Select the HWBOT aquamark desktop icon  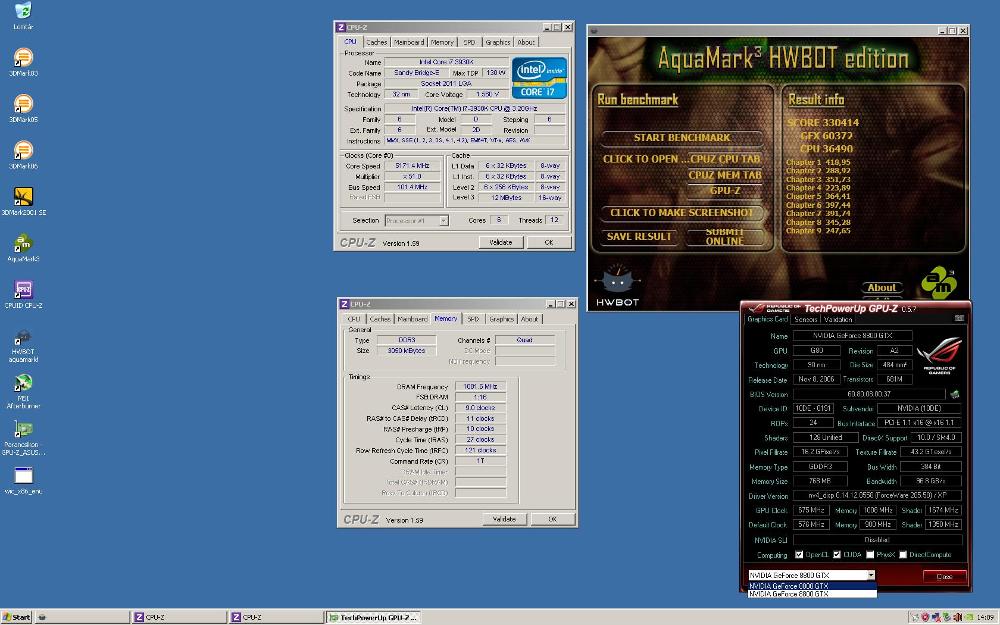pyautogui.click(x=23, y=345)
